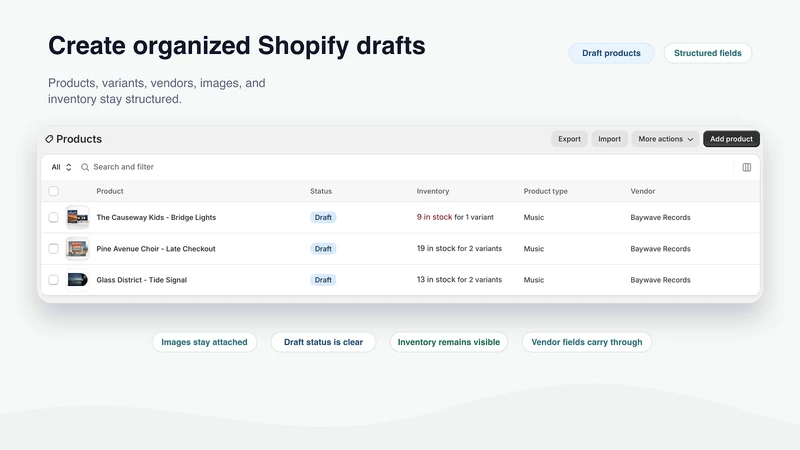Sort by Product column header
The image size is (800, 450).
[x=110, y=191]
